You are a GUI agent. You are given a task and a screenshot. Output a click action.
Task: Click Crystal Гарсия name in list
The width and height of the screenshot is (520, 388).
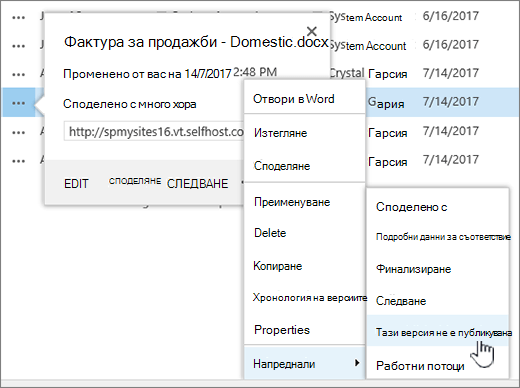pyautogui.click(x=369, y=73)
